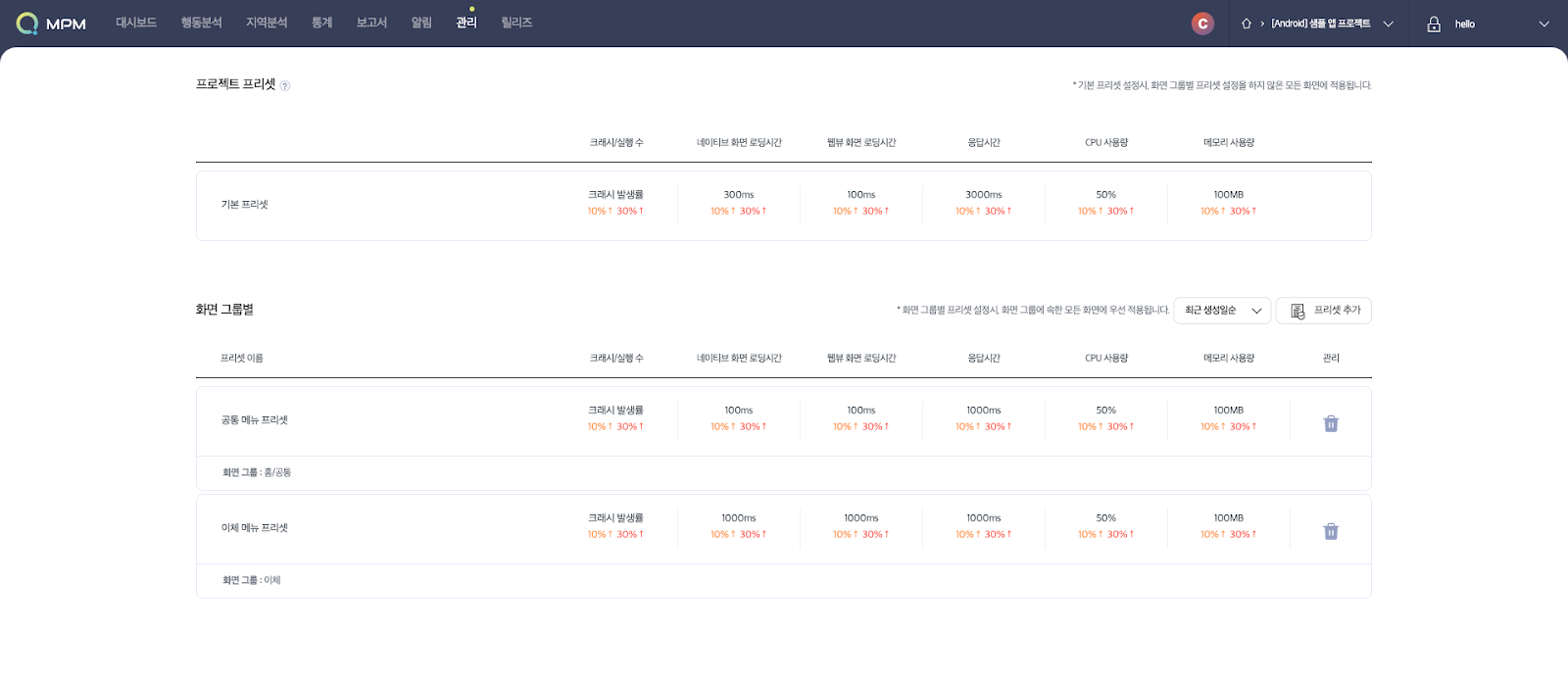Expand the Android 샘플 앱 프로젝트 selector
The height and width of the screenshot is (680, 1568).
pos(1388,24)
